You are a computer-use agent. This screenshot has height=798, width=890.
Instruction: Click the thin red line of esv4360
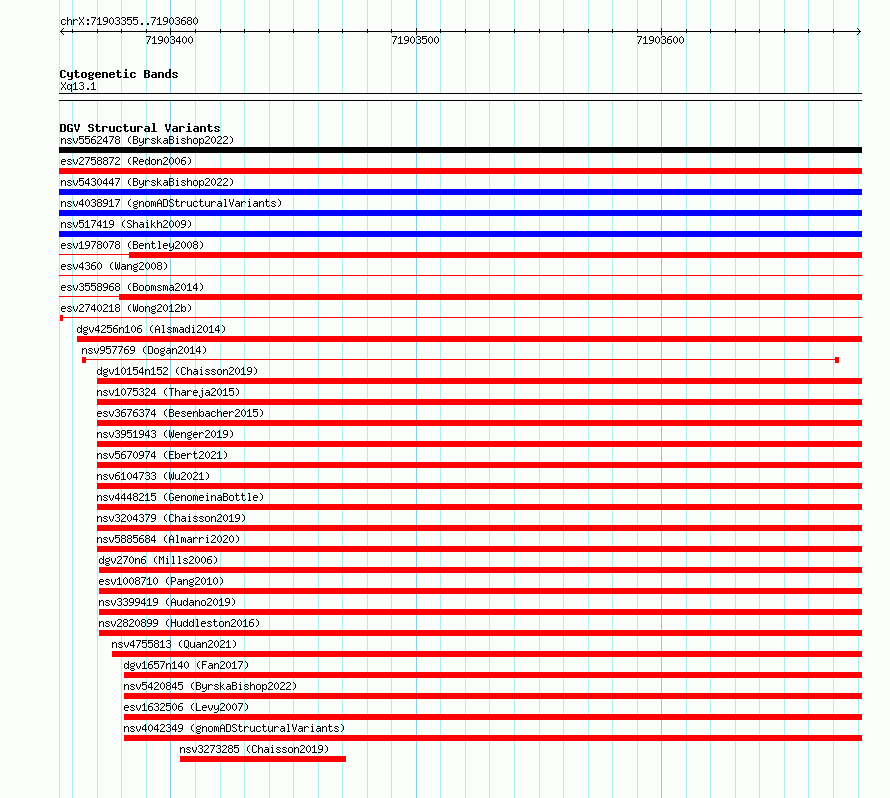coord(460,276)
